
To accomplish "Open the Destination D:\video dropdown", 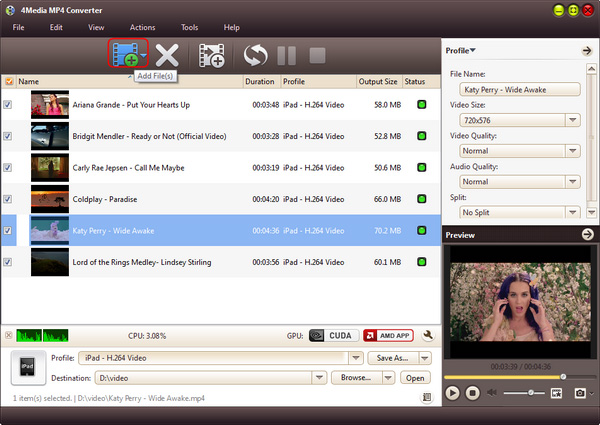I will pos(319,378).
